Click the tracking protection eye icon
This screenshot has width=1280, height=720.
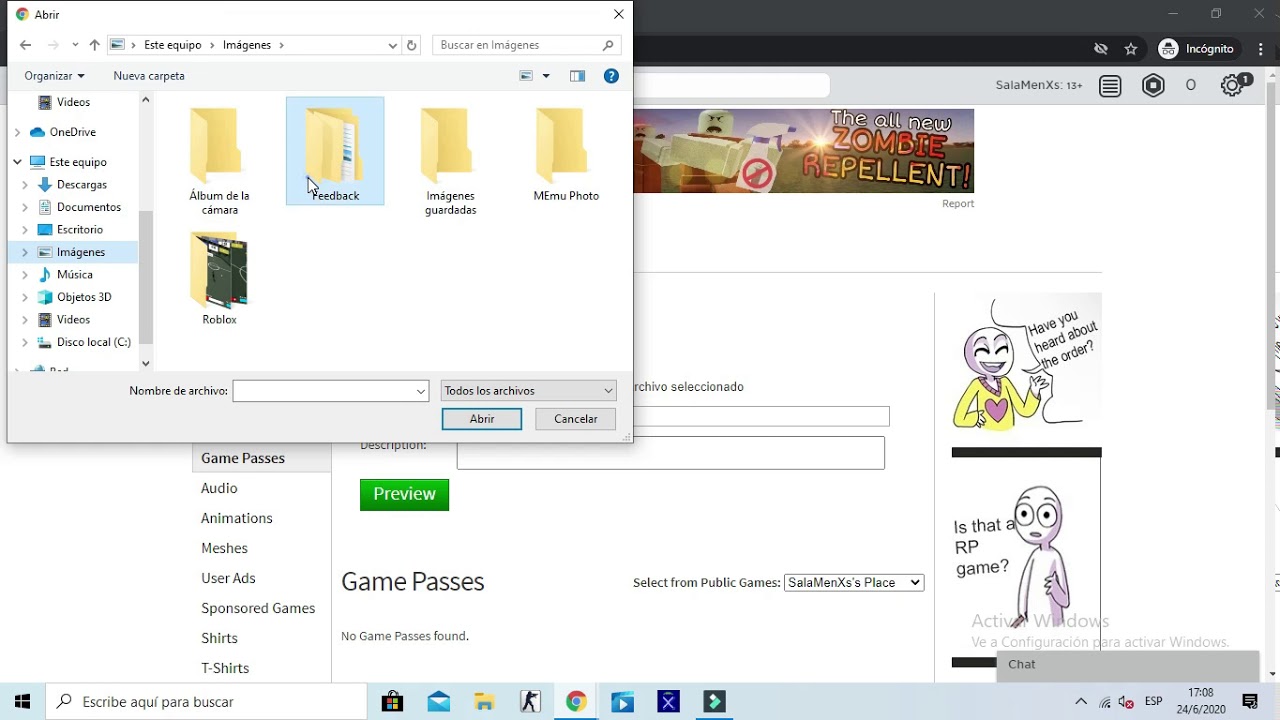tap(1101, 49)
